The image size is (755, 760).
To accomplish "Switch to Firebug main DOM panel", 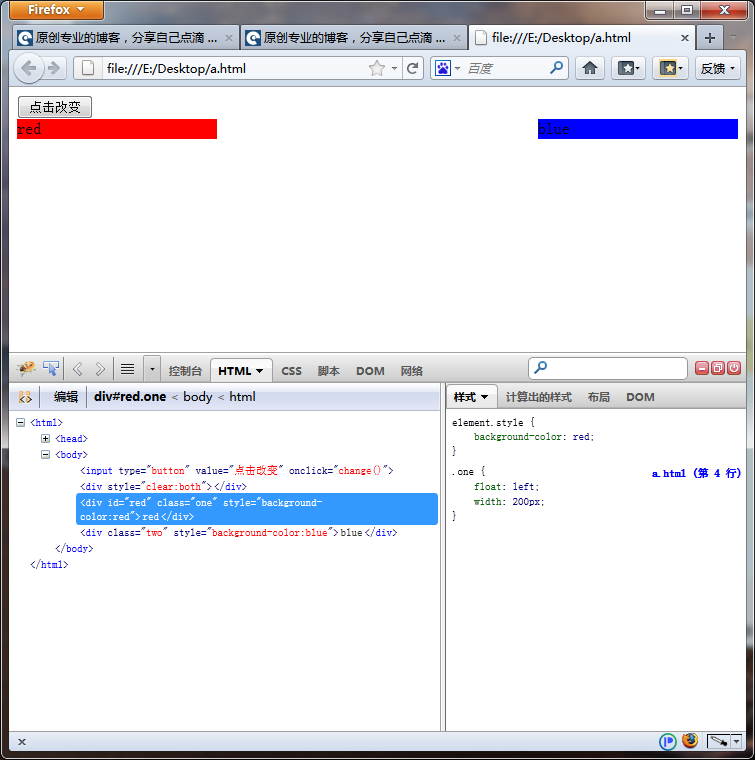I will [370, 371].
